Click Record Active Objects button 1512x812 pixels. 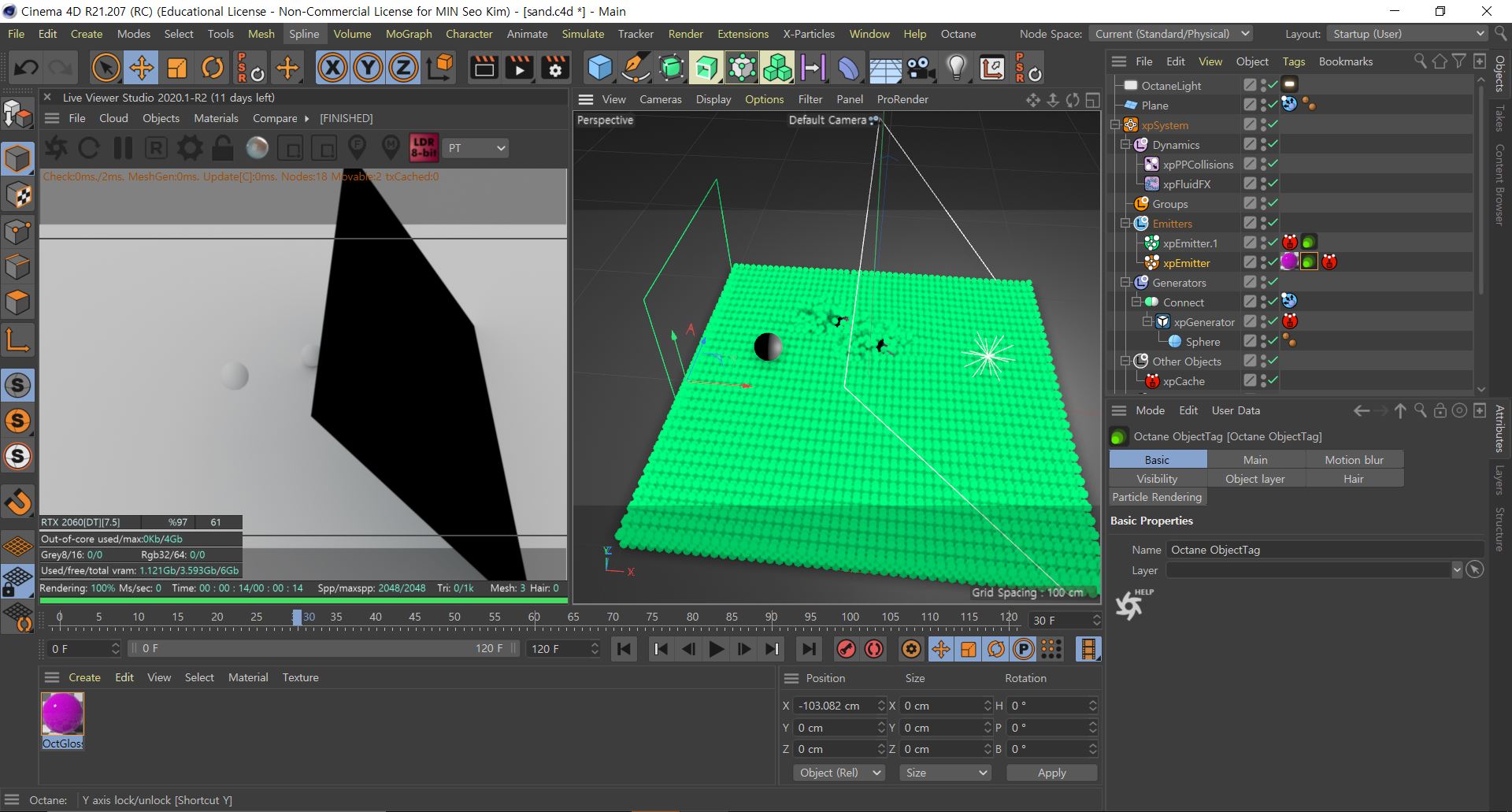click(x=846, y=649)
